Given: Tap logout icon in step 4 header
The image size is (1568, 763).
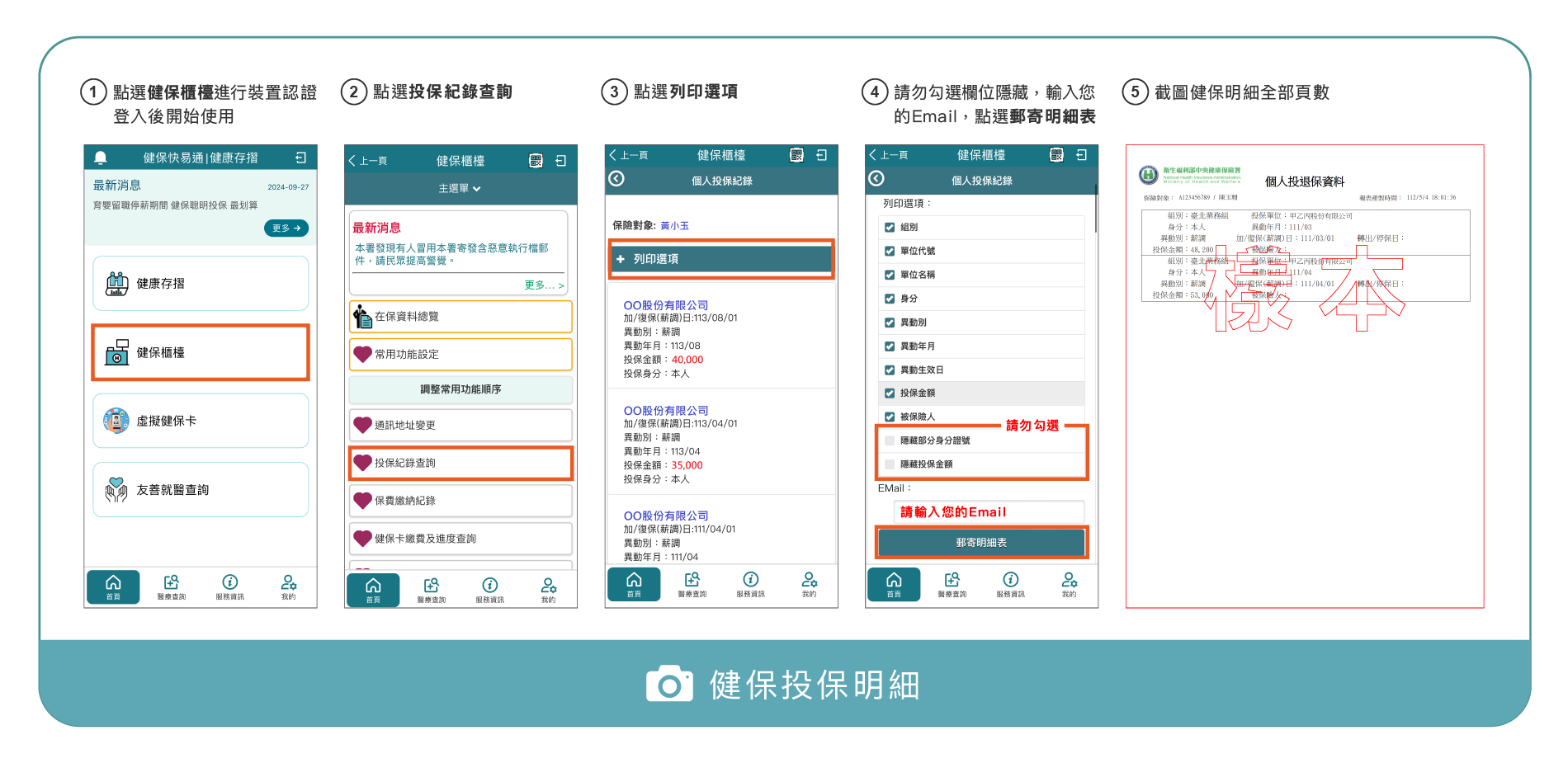Looking at the screenshot, I should point(1082,155).
